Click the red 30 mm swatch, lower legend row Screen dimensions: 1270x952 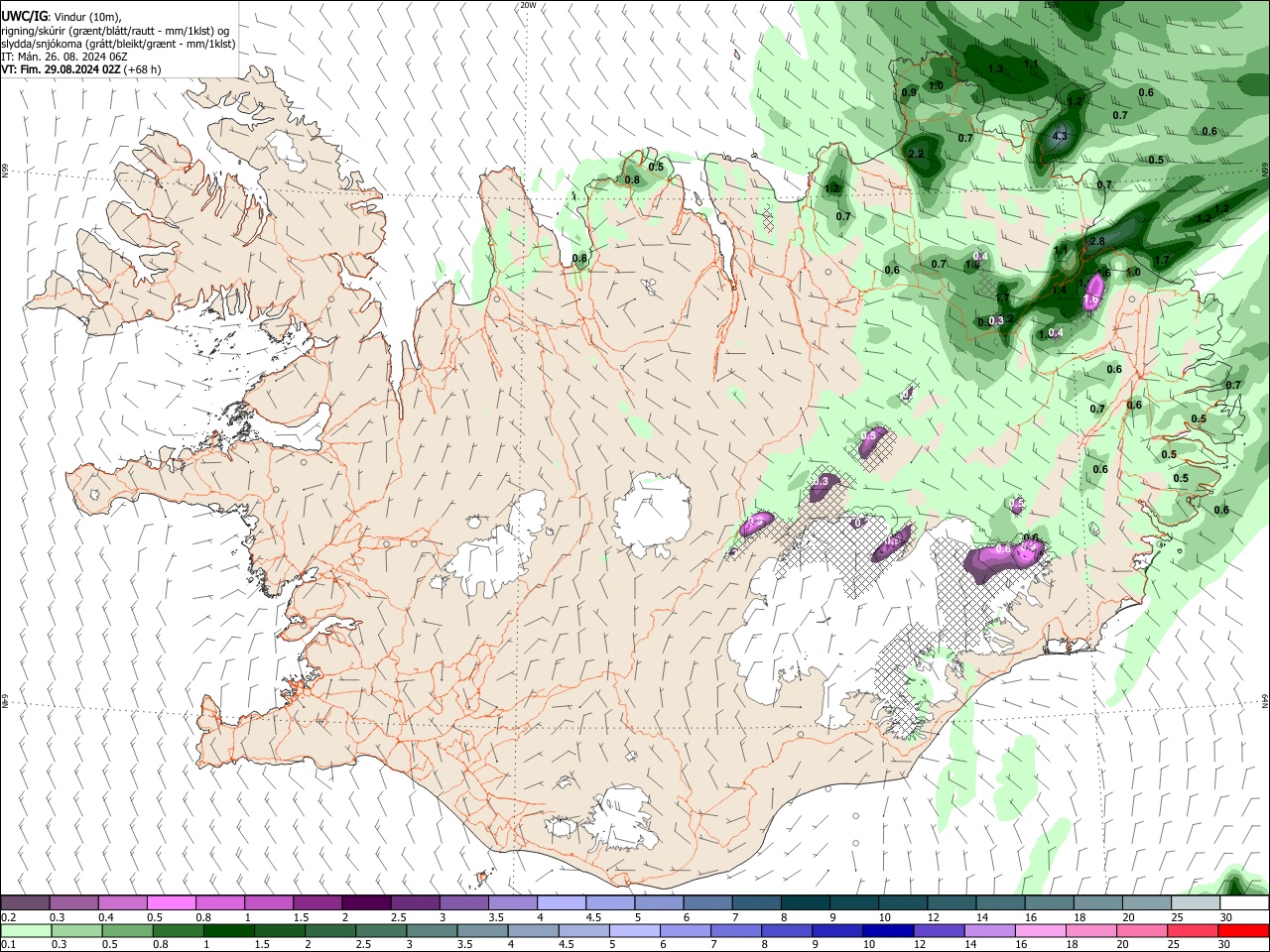[x=1244, y=930]
